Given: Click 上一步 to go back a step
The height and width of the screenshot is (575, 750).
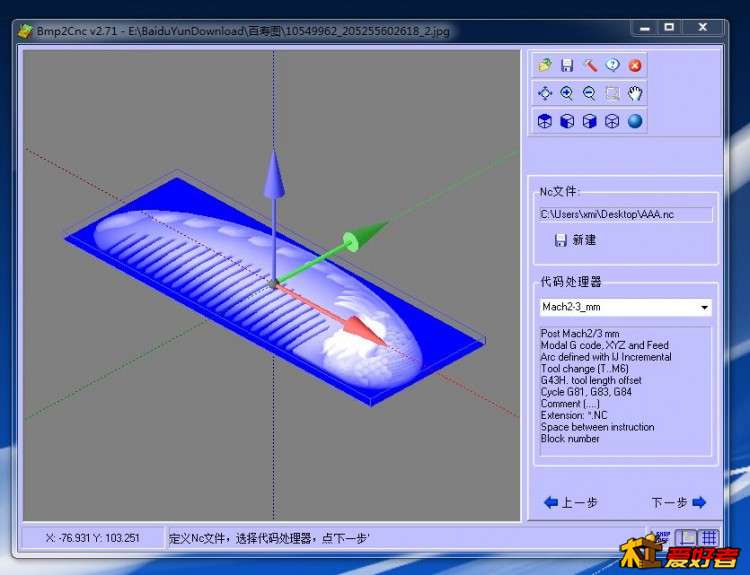Looking at the screenshot, I should pos(571,503).
